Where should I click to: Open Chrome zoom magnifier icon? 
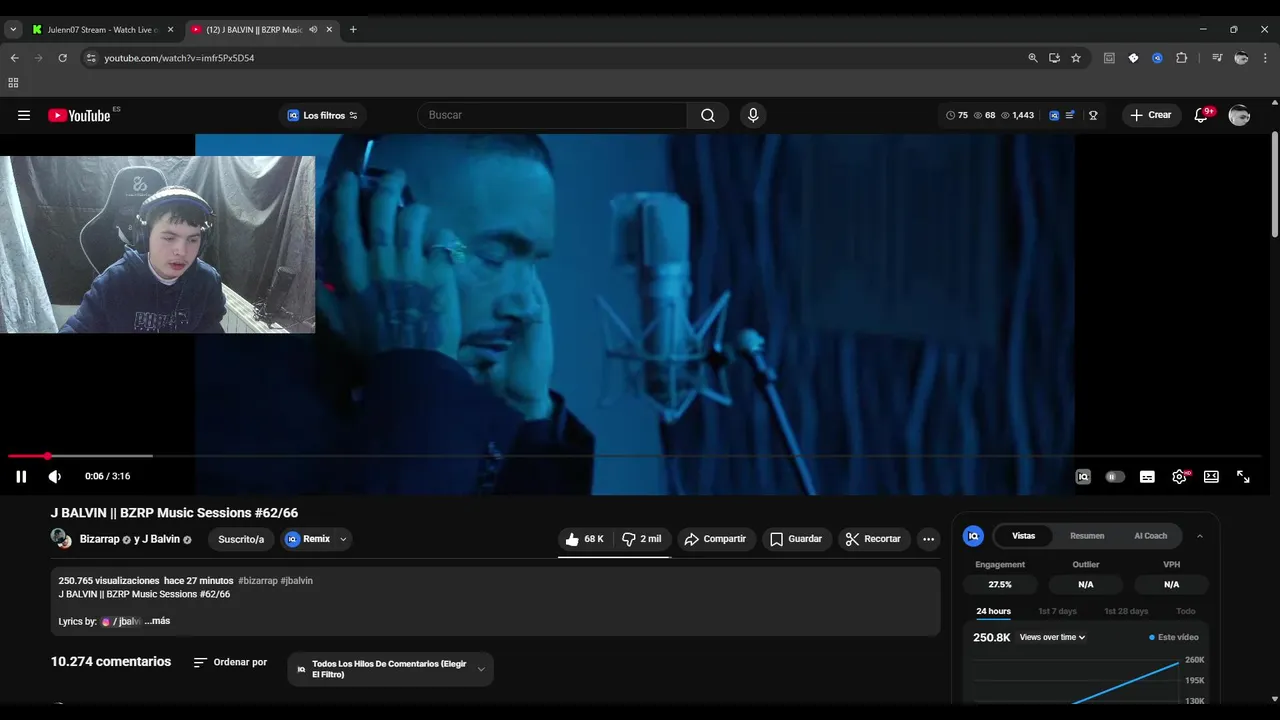click(x=1033, y=58)
